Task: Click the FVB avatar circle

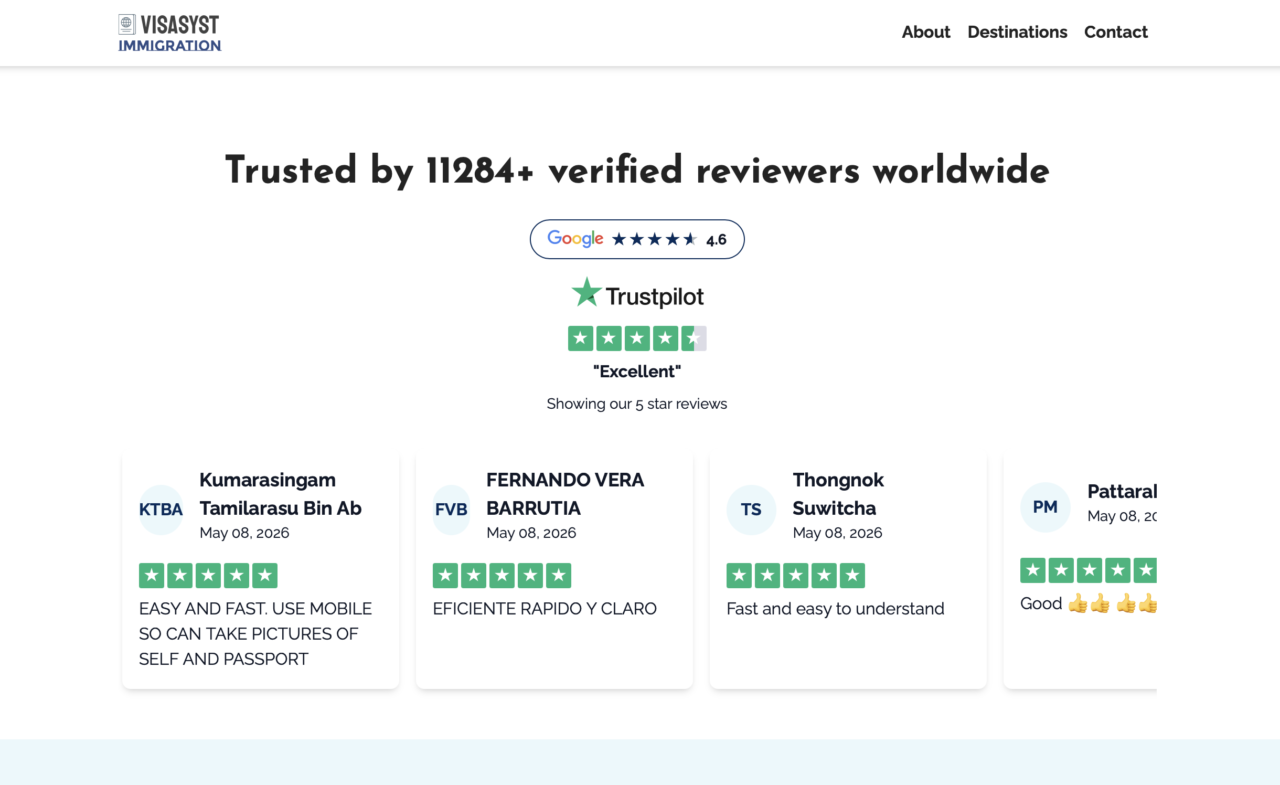Action: coord(451,510)
